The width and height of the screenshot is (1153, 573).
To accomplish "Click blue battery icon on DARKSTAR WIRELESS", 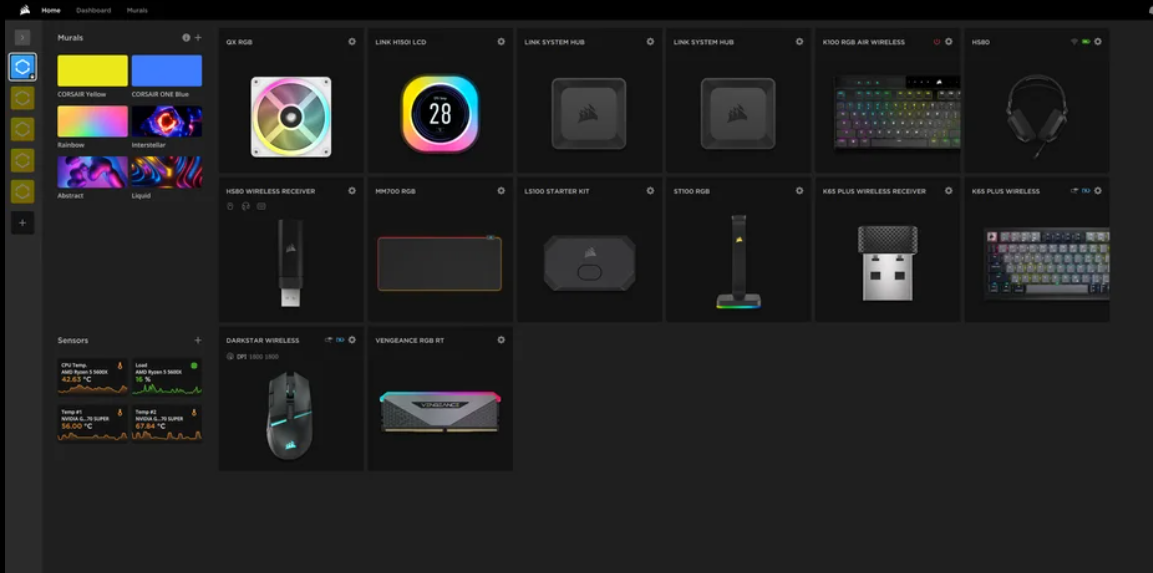I will (x=340, y=341).
